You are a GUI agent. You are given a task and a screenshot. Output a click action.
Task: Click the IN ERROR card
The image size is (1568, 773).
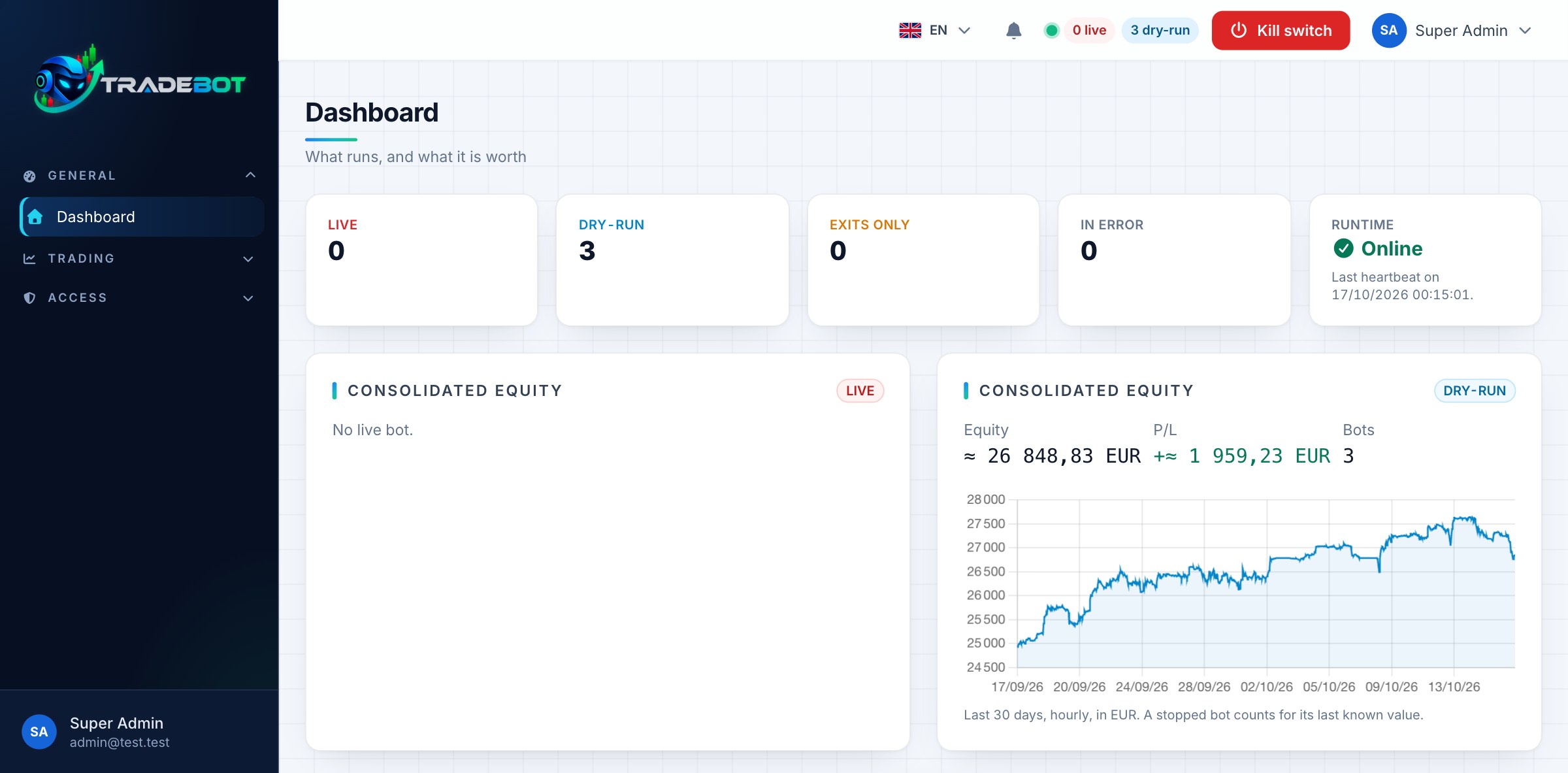point(1174,260)
